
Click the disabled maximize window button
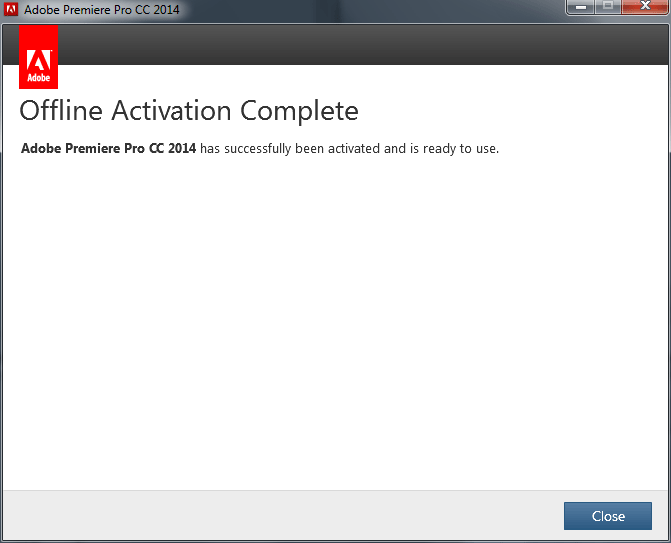point(608,6)
